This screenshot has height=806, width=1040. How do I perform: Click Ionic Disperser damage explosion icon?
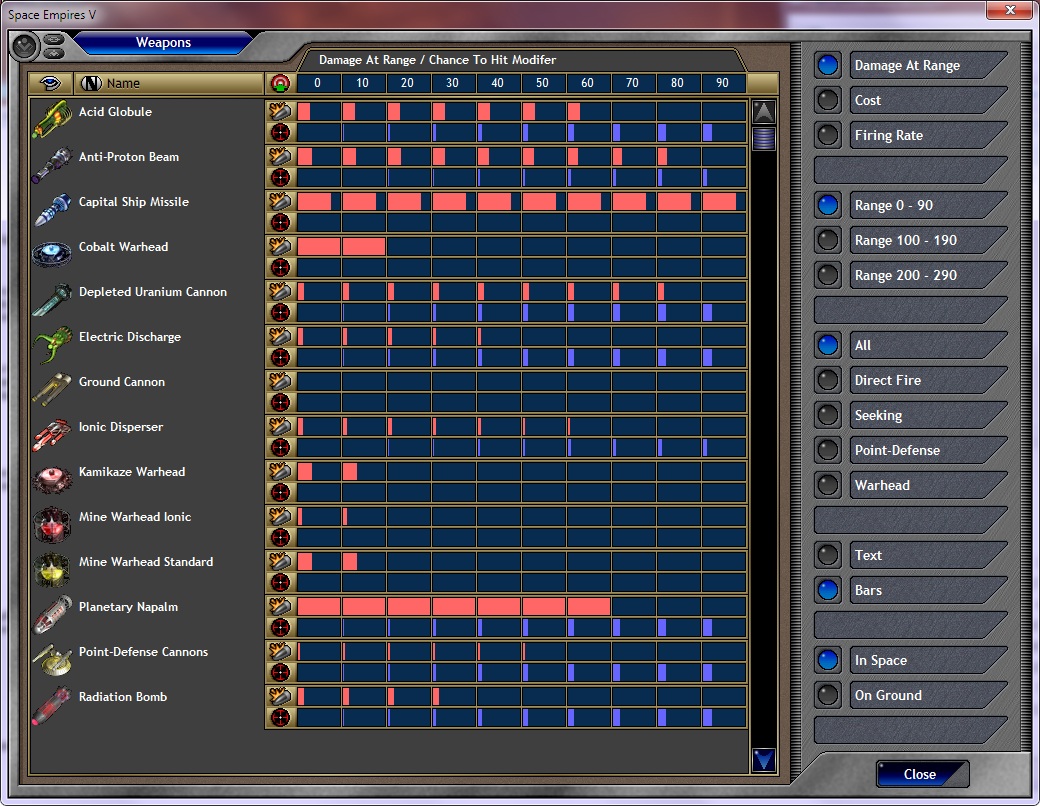coord(281,425)
